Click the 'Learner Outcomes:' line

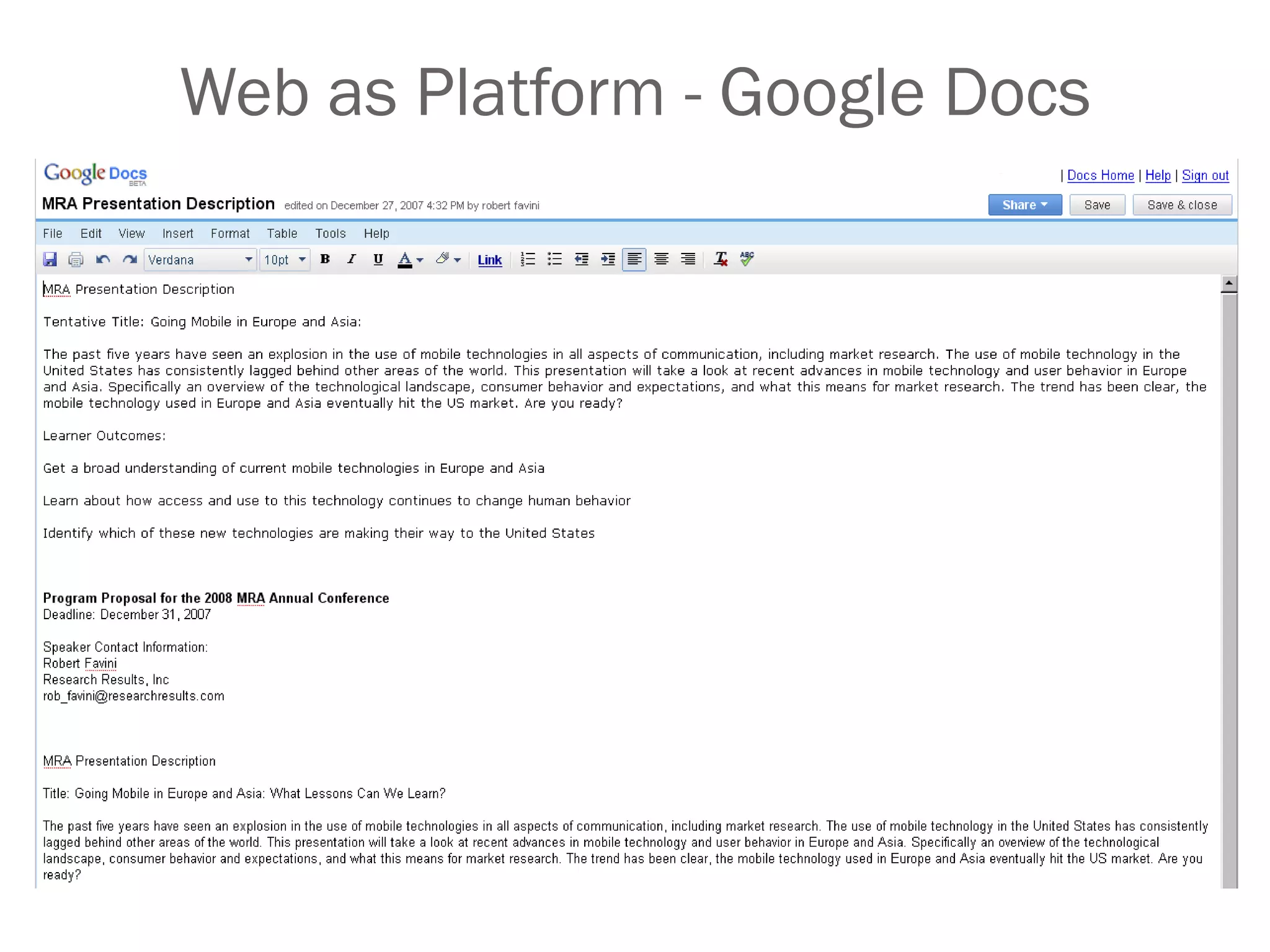coord(104,436)
